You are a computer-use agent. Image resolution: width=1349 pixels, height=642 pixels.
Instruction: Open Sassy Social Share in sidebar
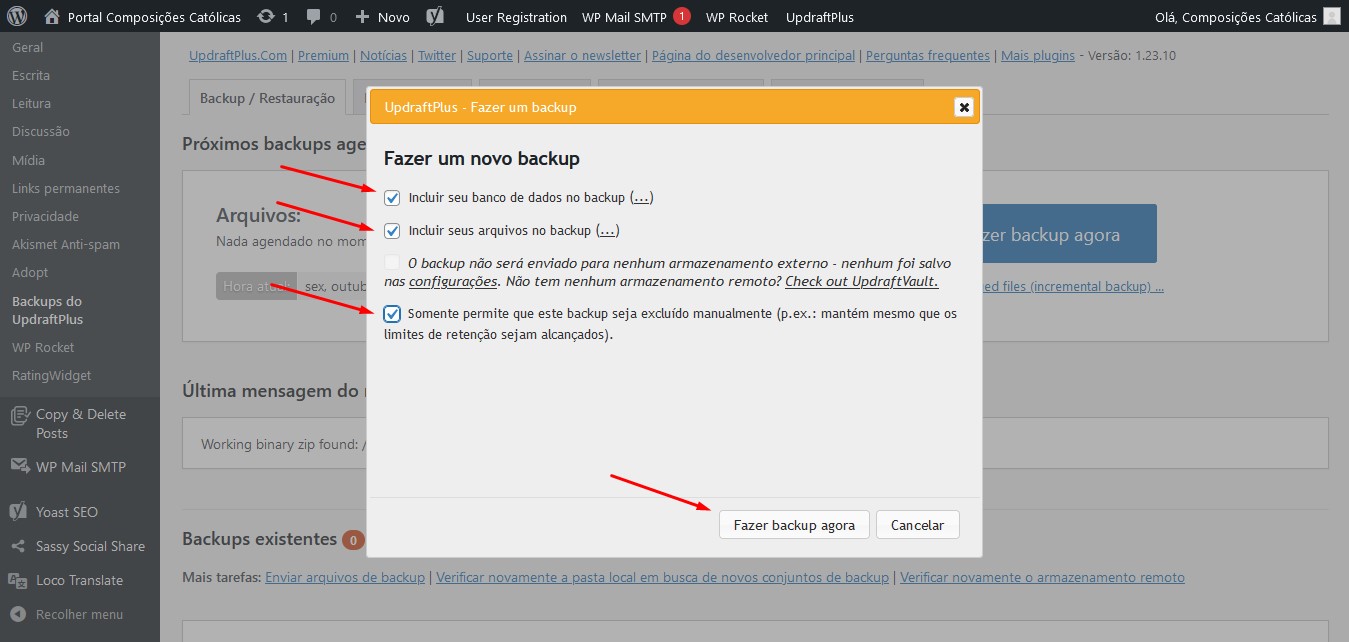[80, 546]
